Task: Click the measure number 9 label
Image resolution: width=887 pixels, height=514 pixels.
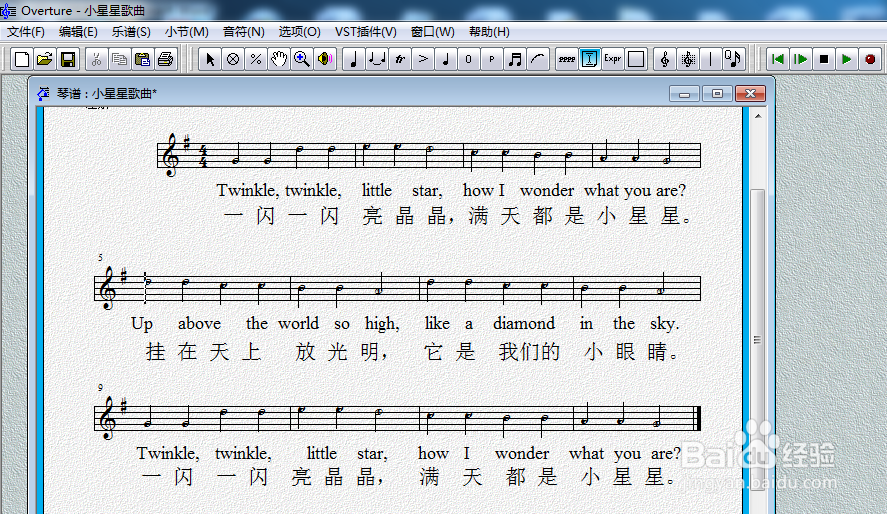Action: [100, 388]
